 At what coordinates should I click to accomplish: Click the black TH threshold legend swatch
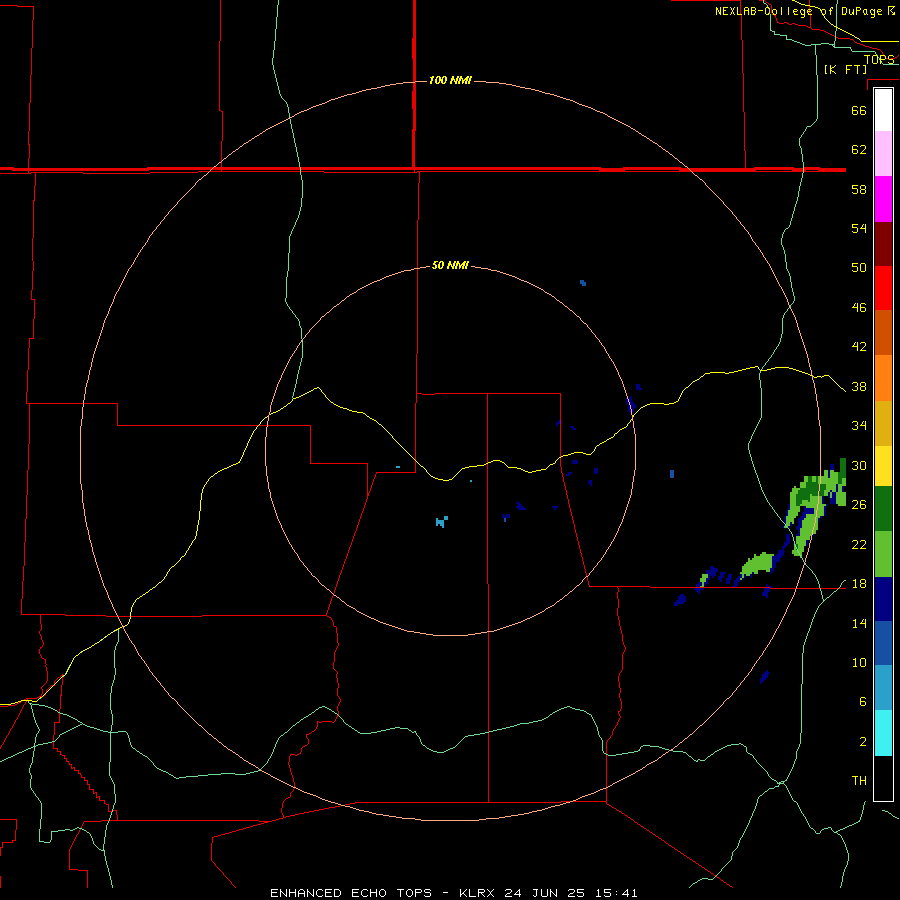(x=883, y=778)
